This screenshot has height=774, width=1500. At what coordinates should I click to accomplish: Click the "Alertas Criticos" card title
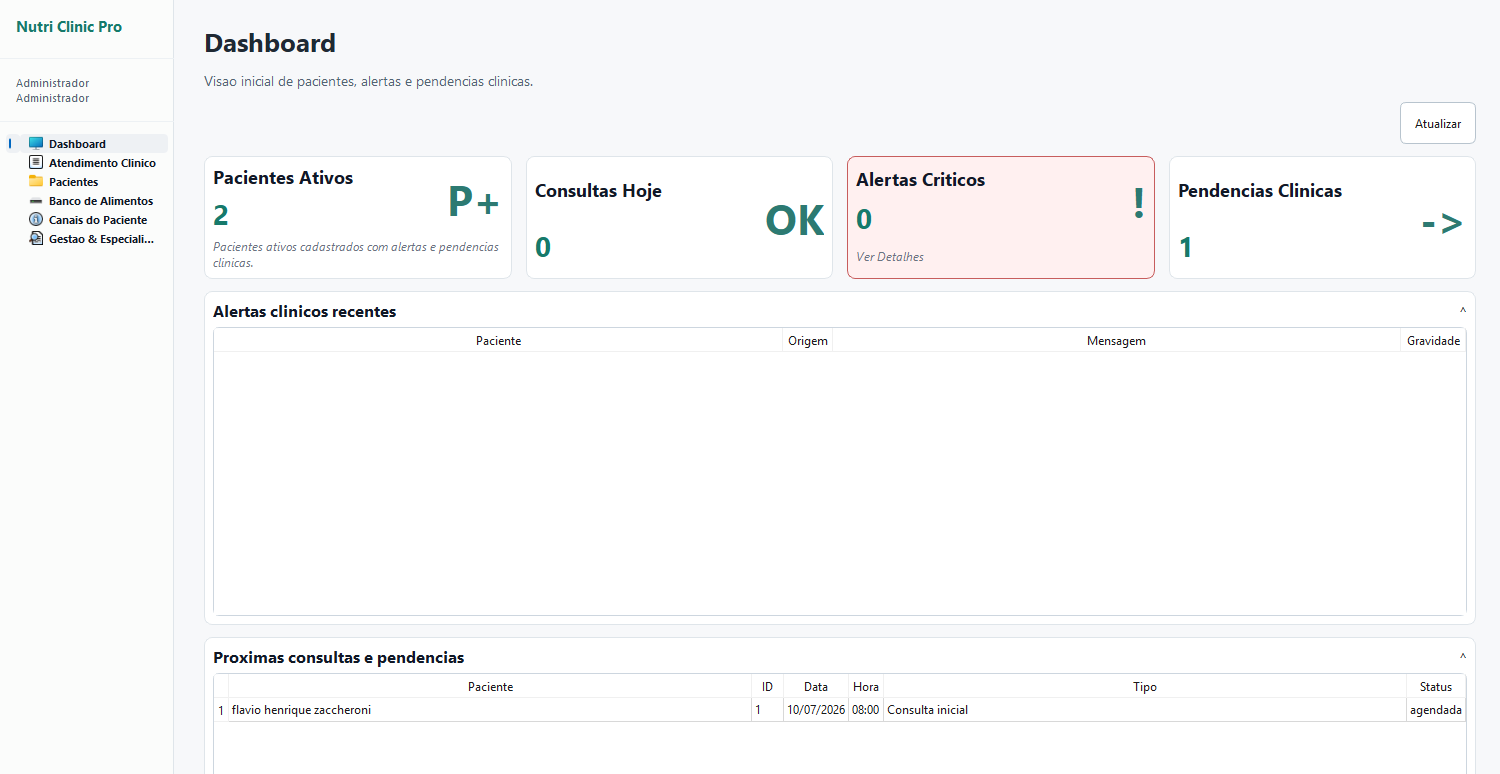click(x=921, y=180)
